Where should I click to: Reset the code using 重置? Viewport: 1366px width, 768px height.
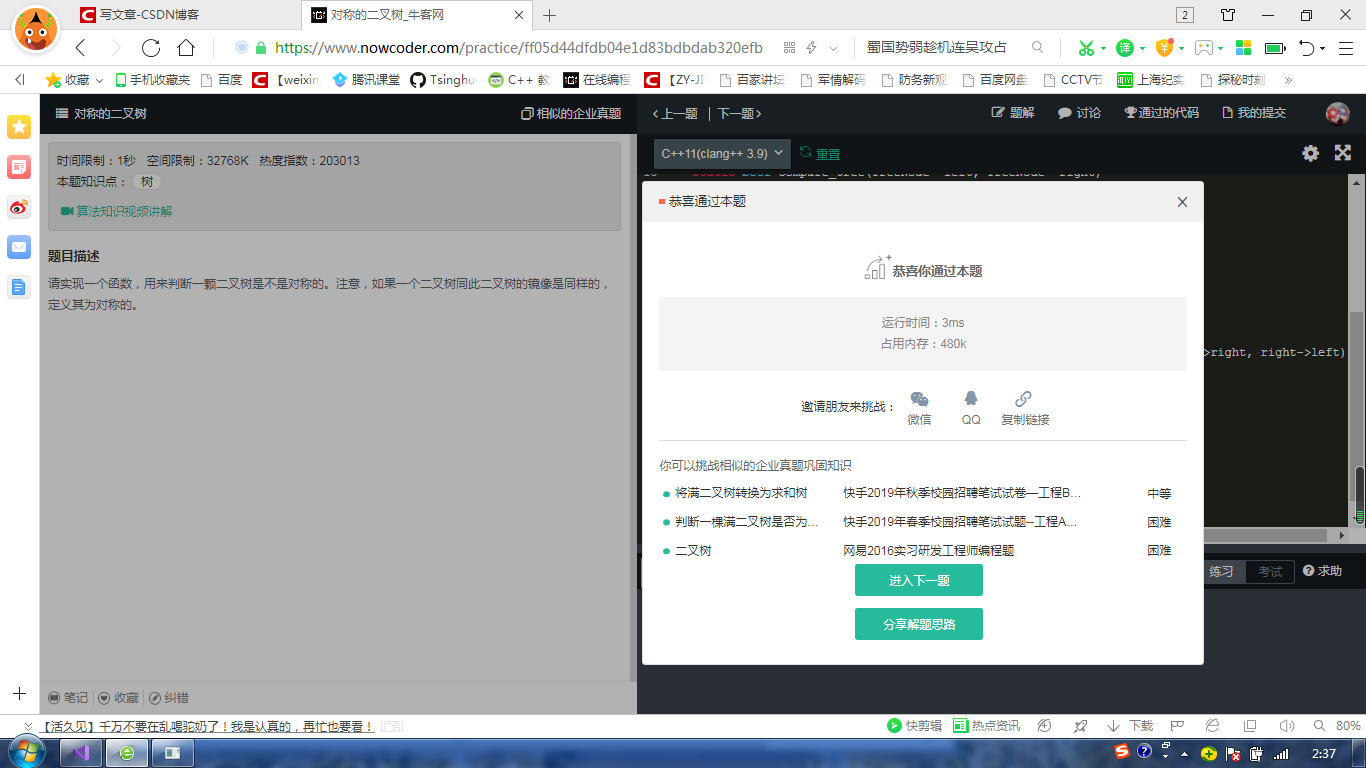(x=826, y=153)
